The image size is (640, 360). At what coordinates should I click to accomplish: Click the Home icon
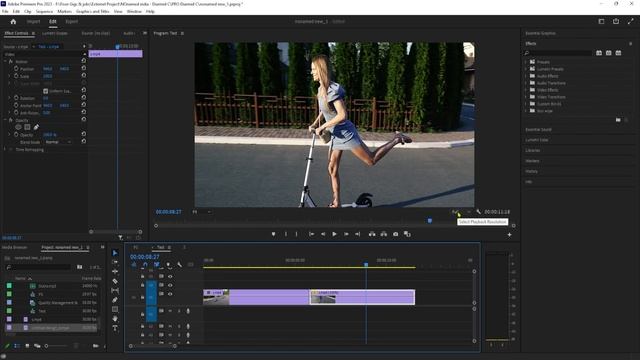tap(13, 22)
